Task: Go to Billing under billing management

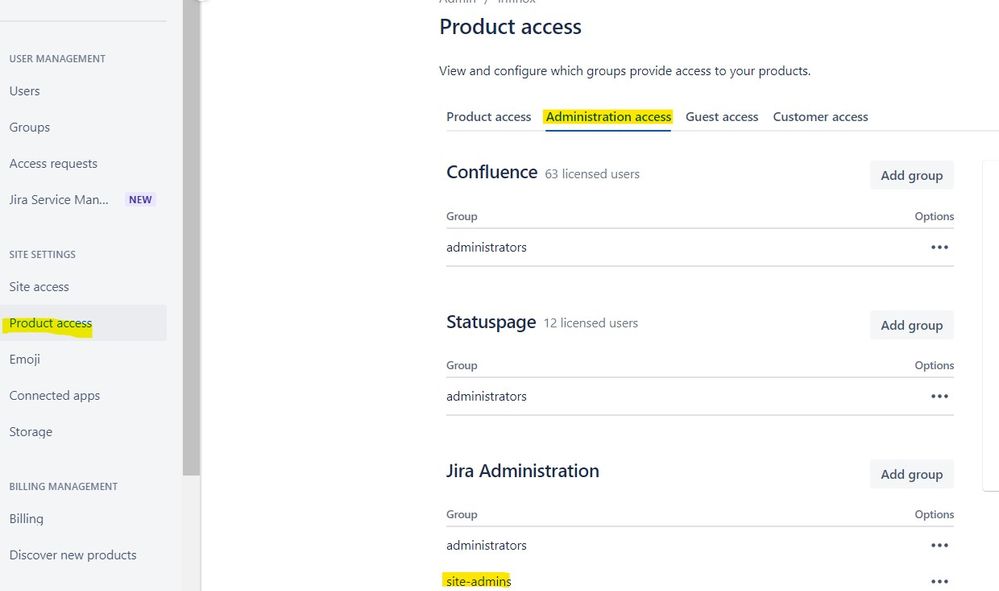Action: coord(27,518)
